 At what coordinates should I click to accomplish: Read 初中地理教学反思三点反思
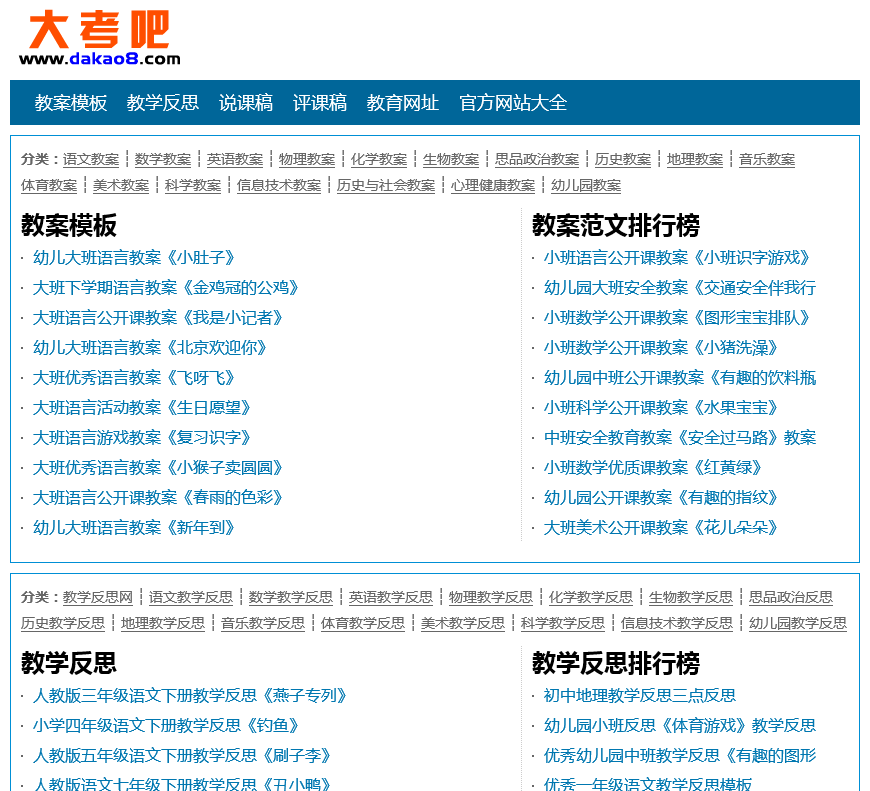(x=640, y=695)
